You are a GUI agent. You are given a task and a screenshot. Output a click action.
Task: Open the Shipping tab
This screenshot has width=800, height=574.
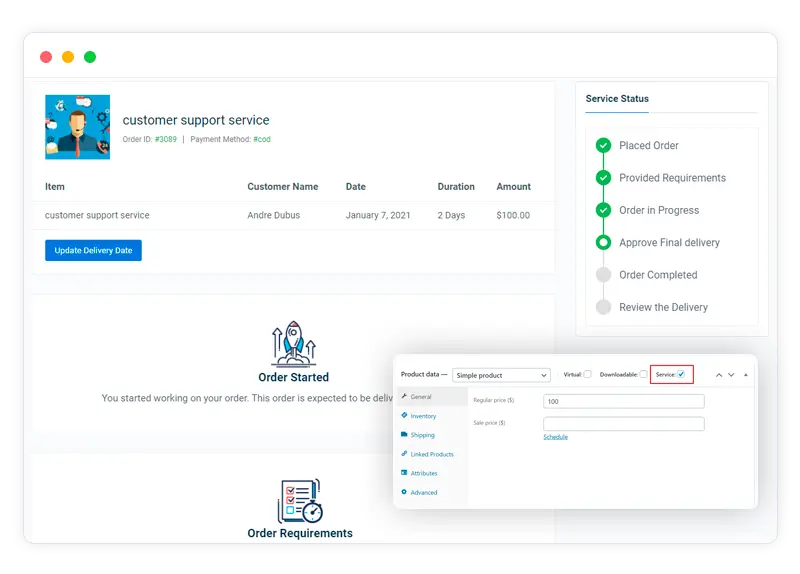[x=422, y=435]
